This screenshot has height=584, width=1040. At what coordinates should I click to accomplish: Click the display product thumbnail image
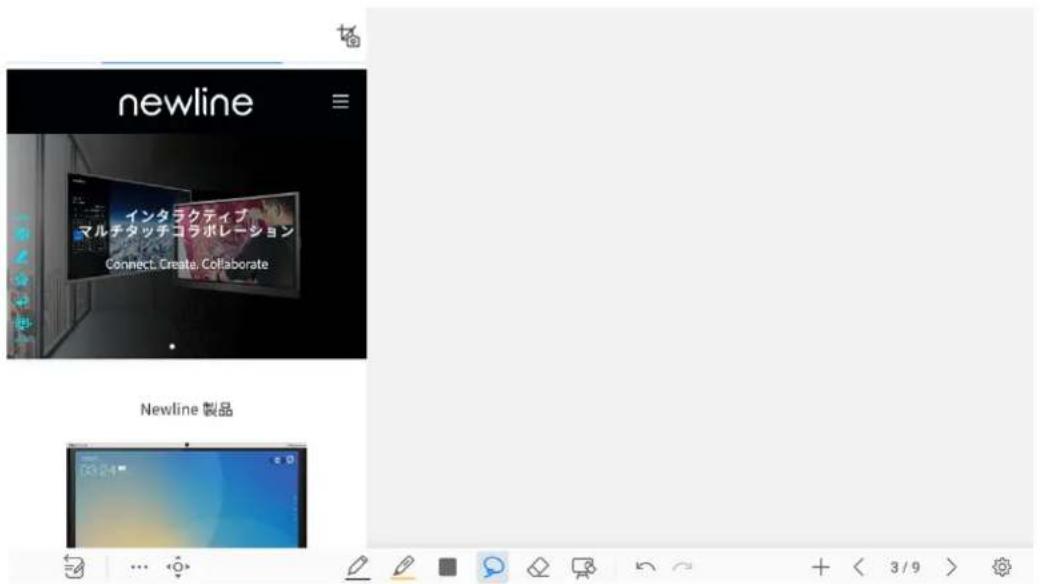coord(186,495)
